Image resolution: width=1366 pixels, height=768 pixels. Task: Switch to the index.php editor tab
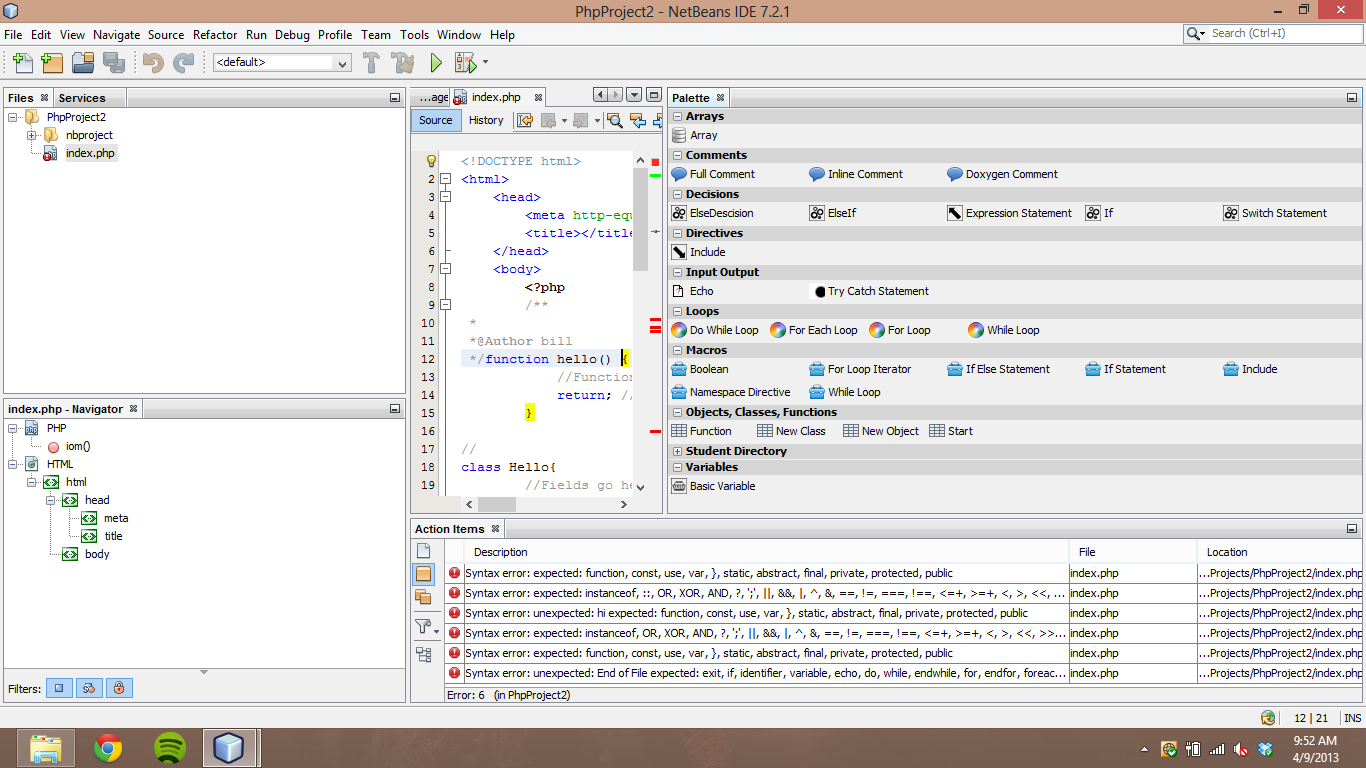497,97
